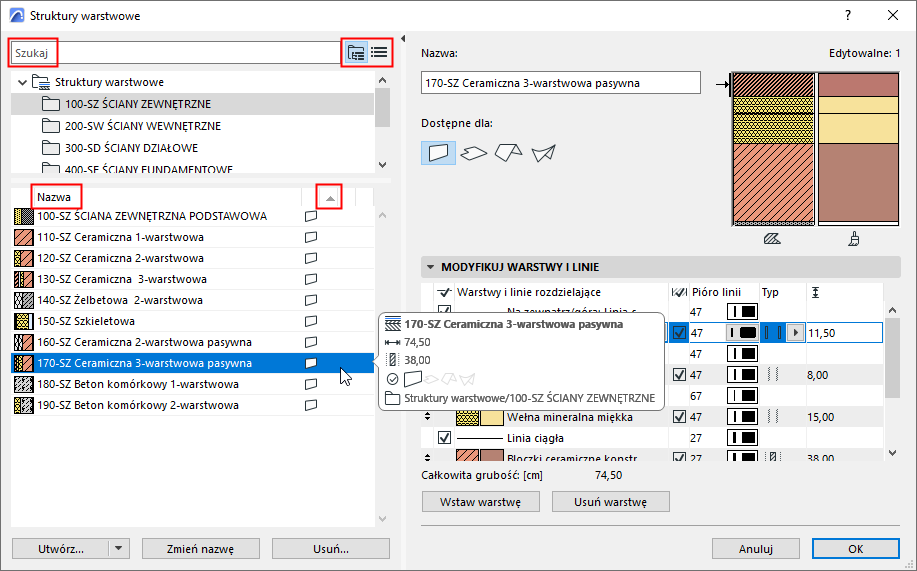Click the core type icon of Bloczki ceramiczne row
This screenshot has width=917, height=571.
click(x=773, y=457)
